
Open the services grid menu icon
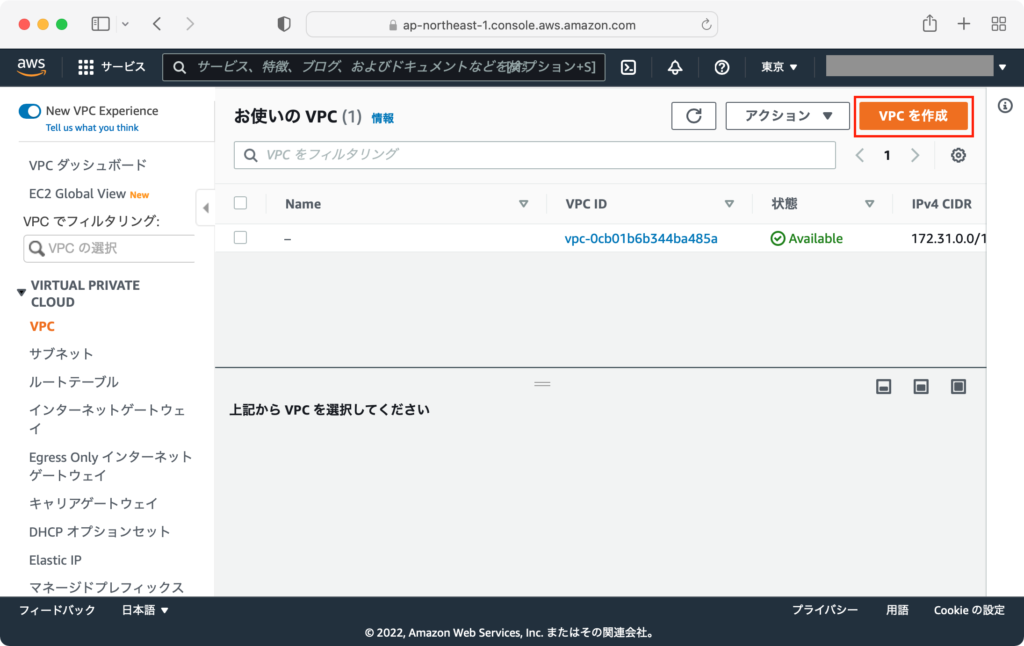(x=86, y=67)
